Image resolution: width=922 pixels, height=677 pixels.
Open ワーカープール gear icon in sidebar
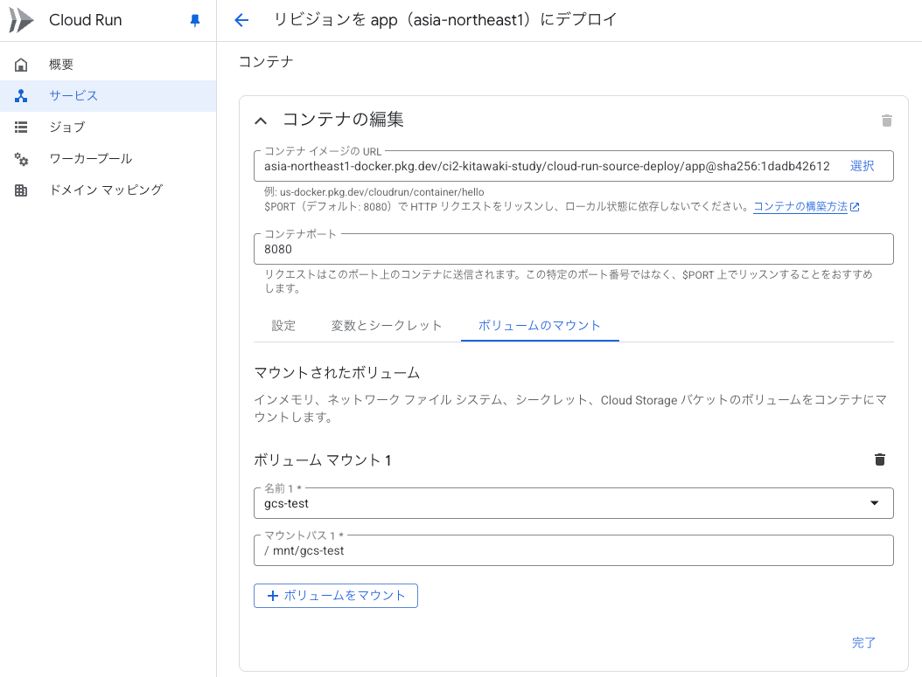(x=21, y=159)
